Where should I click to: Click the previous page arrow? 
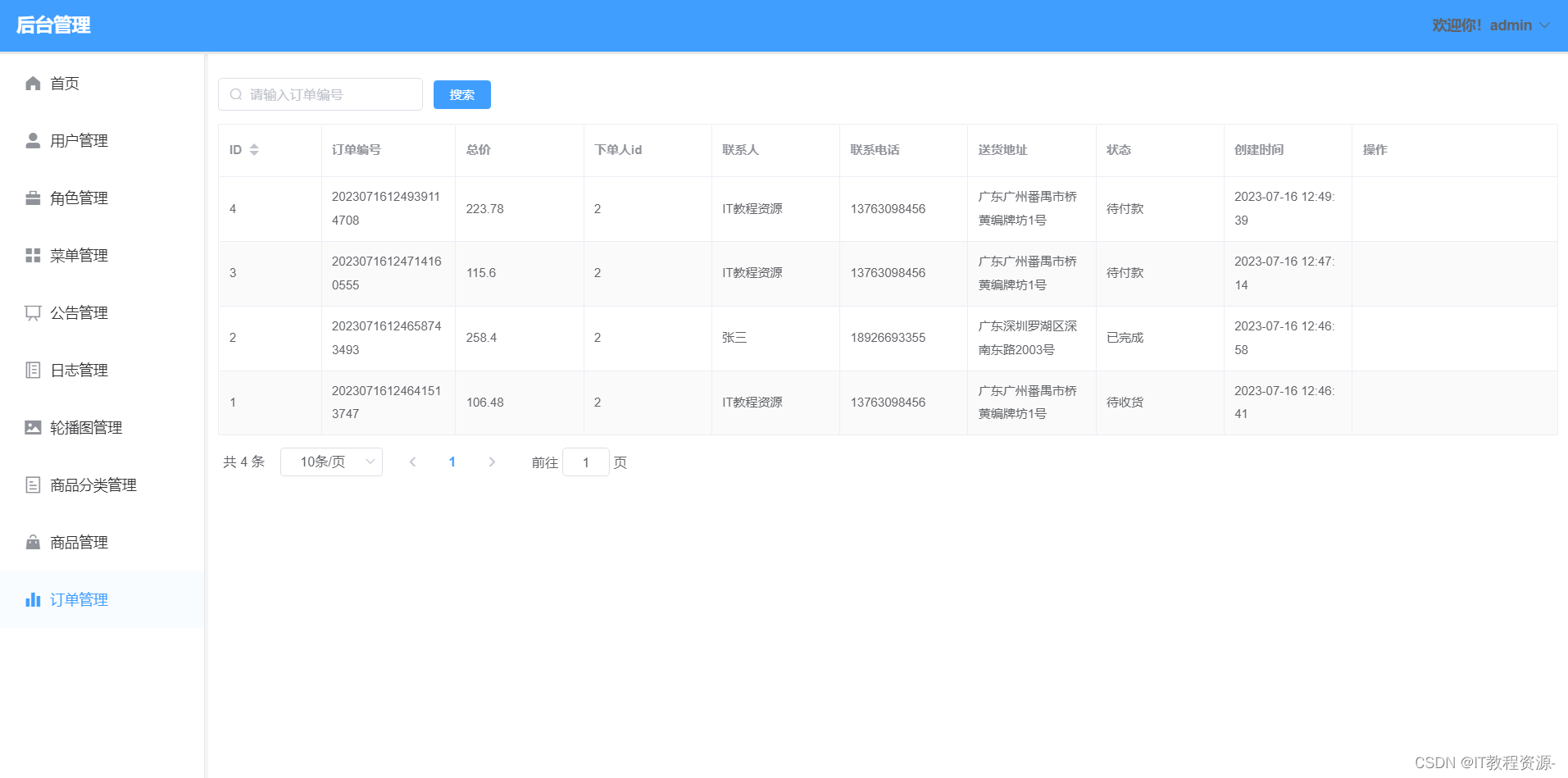pyautogui.click(x=412, y=462)
